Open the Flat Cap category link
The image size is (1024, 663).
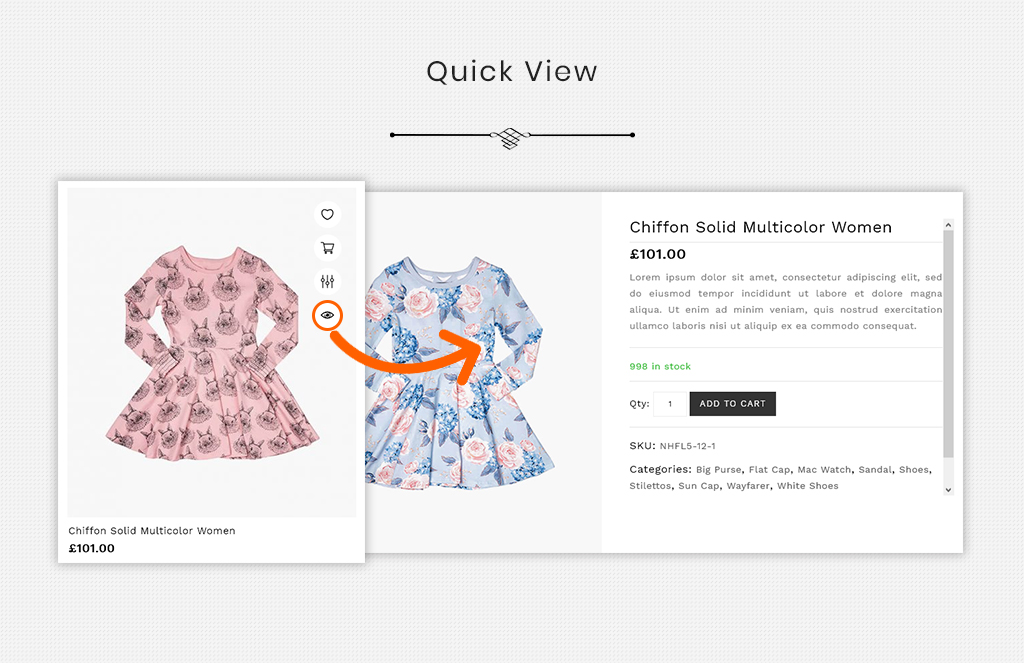click(x=769, y=470)
